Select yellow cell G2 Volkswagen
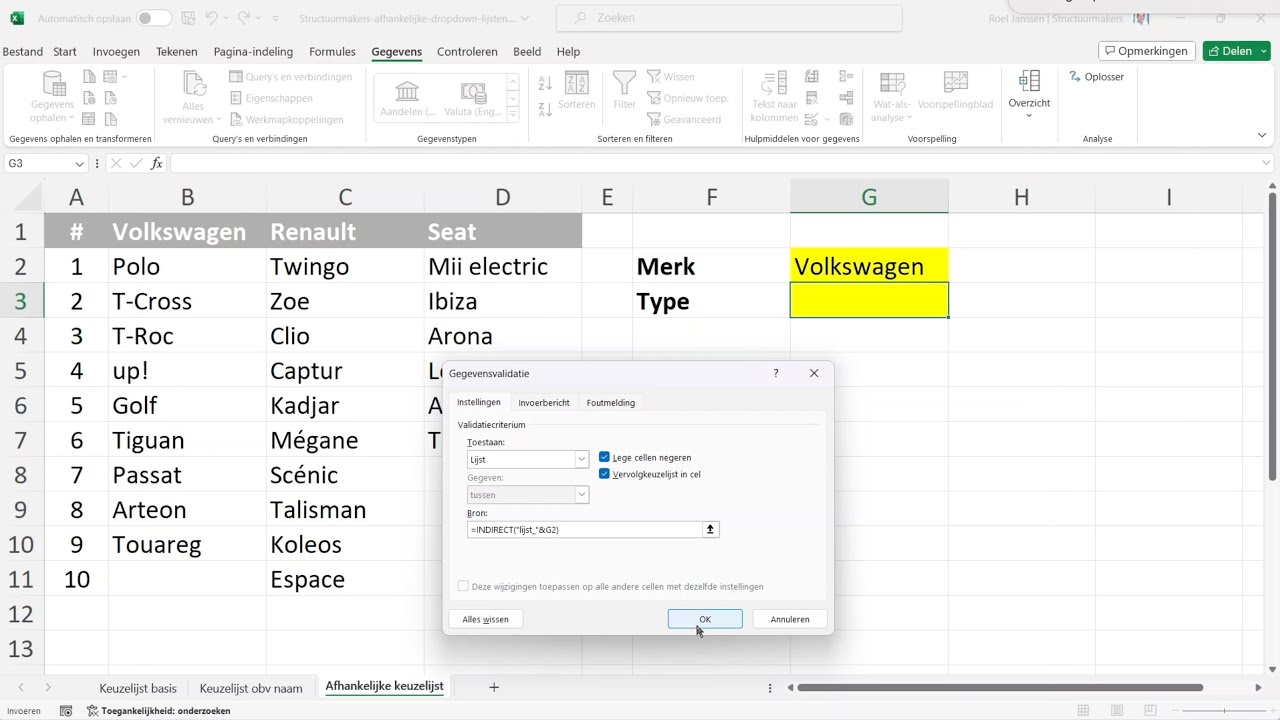Screen dimensions: 1280x720 pos(869,266)
